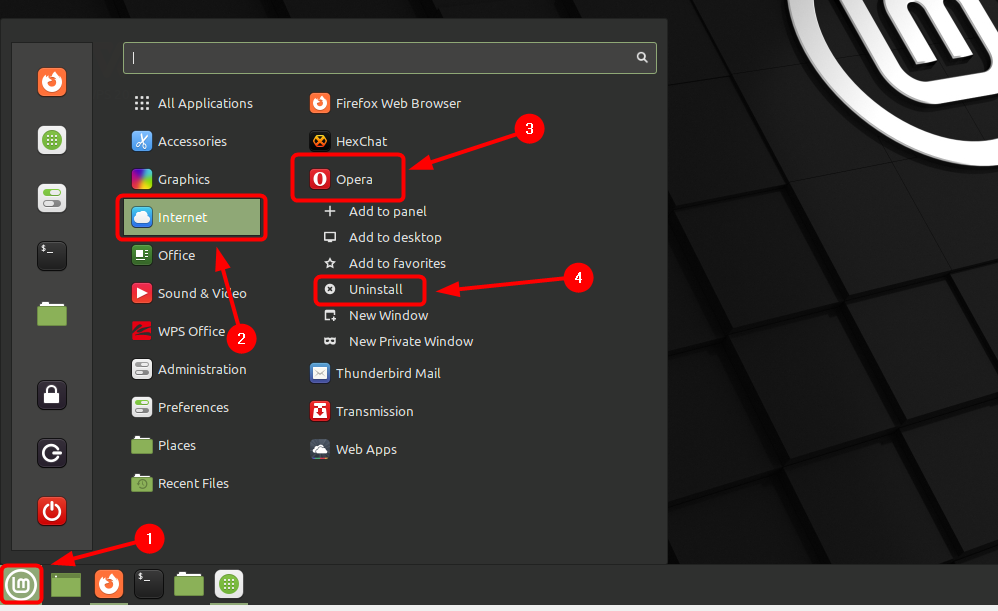Viewport: 998px width, 611px height.
Task: Open System Settings toggle icon in sidebar
Action: (x=52, y=198)
